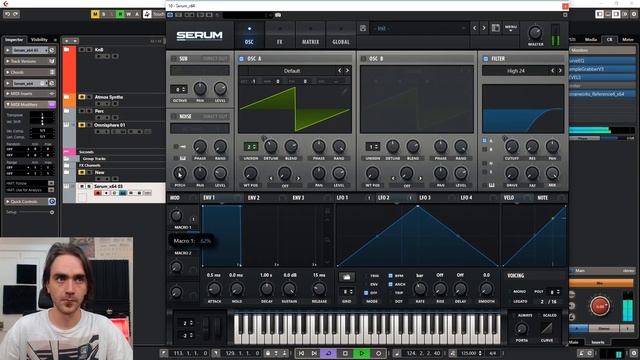Select next wavetable in OSC A
The height and width of the screenshot is (360, 640).
click(347, 71)
